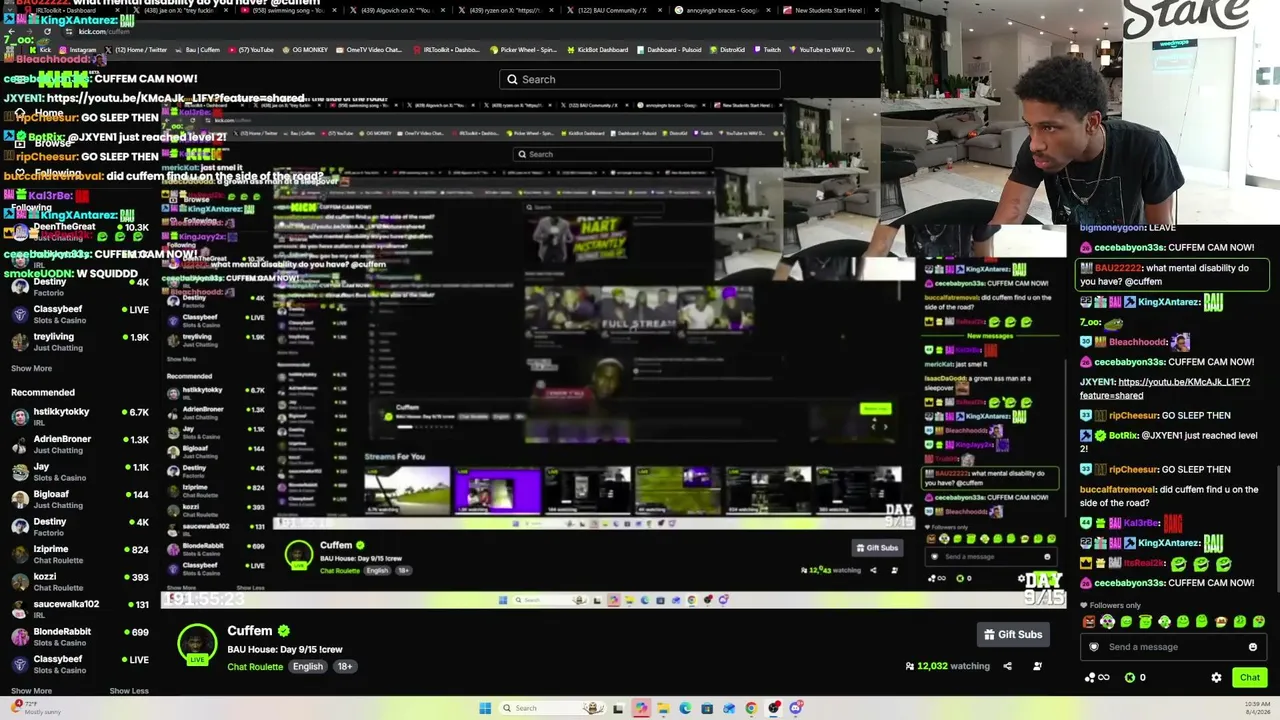
Task: Expand following list with Show More
Action: point(31,369)
